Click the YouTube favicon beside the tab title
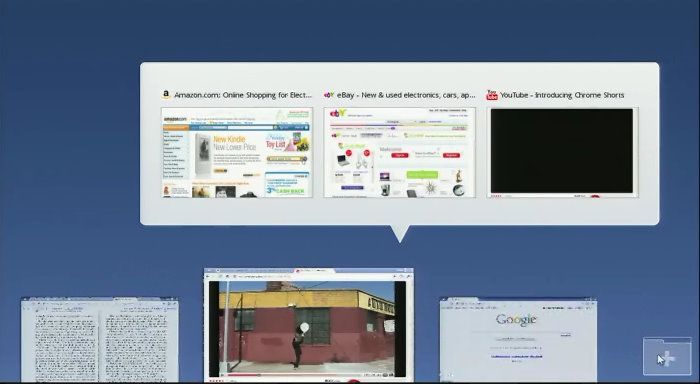The height and width of the screenshot is (384, 700). 492,95
